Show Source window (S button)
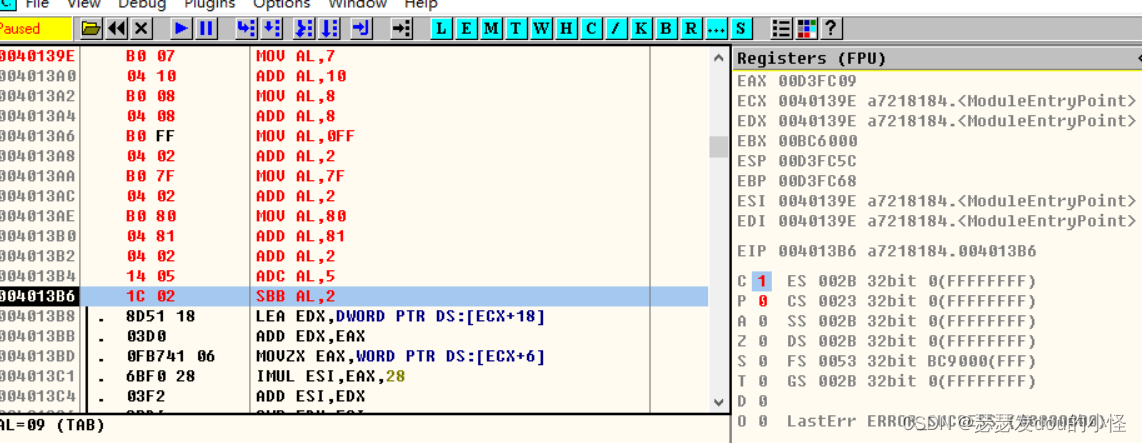1142x443 pixels. tap(741, 29)
